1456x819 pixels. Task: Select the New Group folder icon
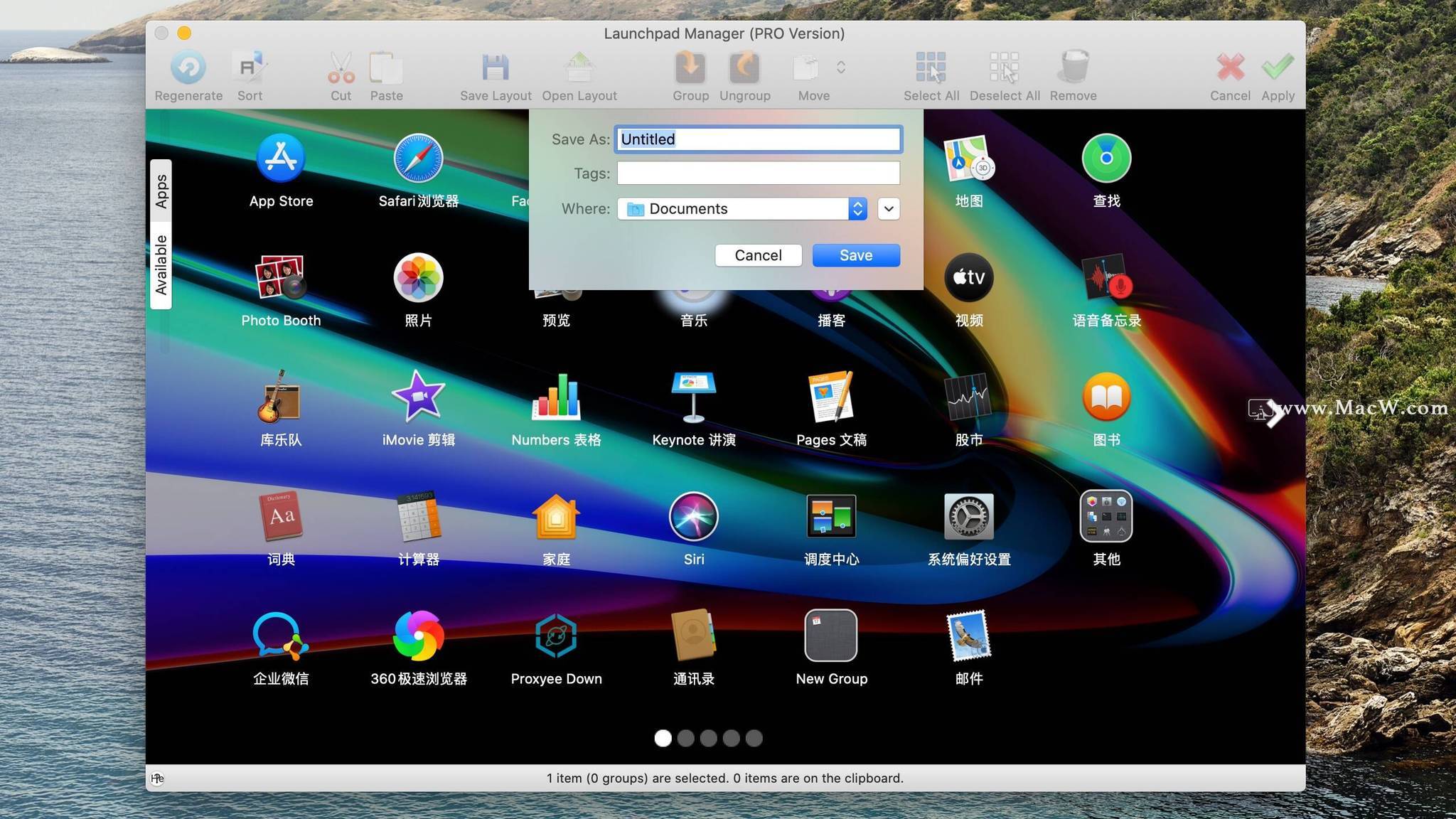click(831, 635)
